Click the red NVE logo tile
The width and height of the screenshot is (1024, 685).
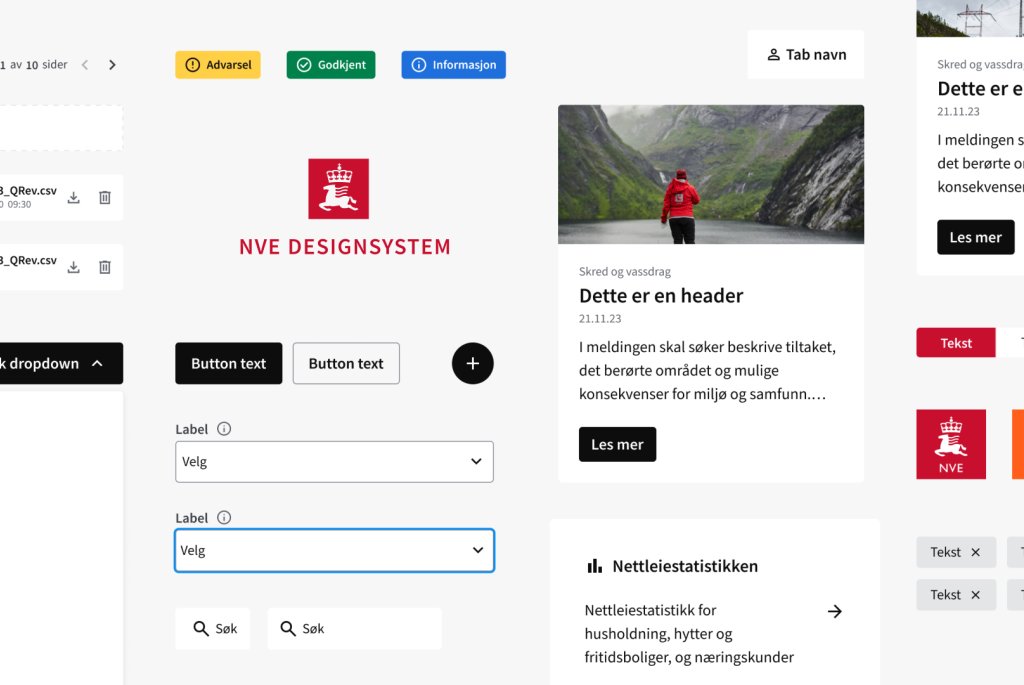950,444
